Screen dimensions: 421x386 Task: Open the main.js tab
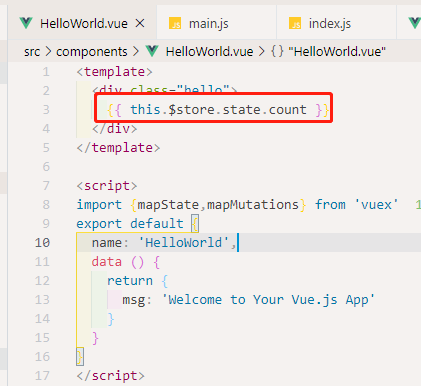216,23
